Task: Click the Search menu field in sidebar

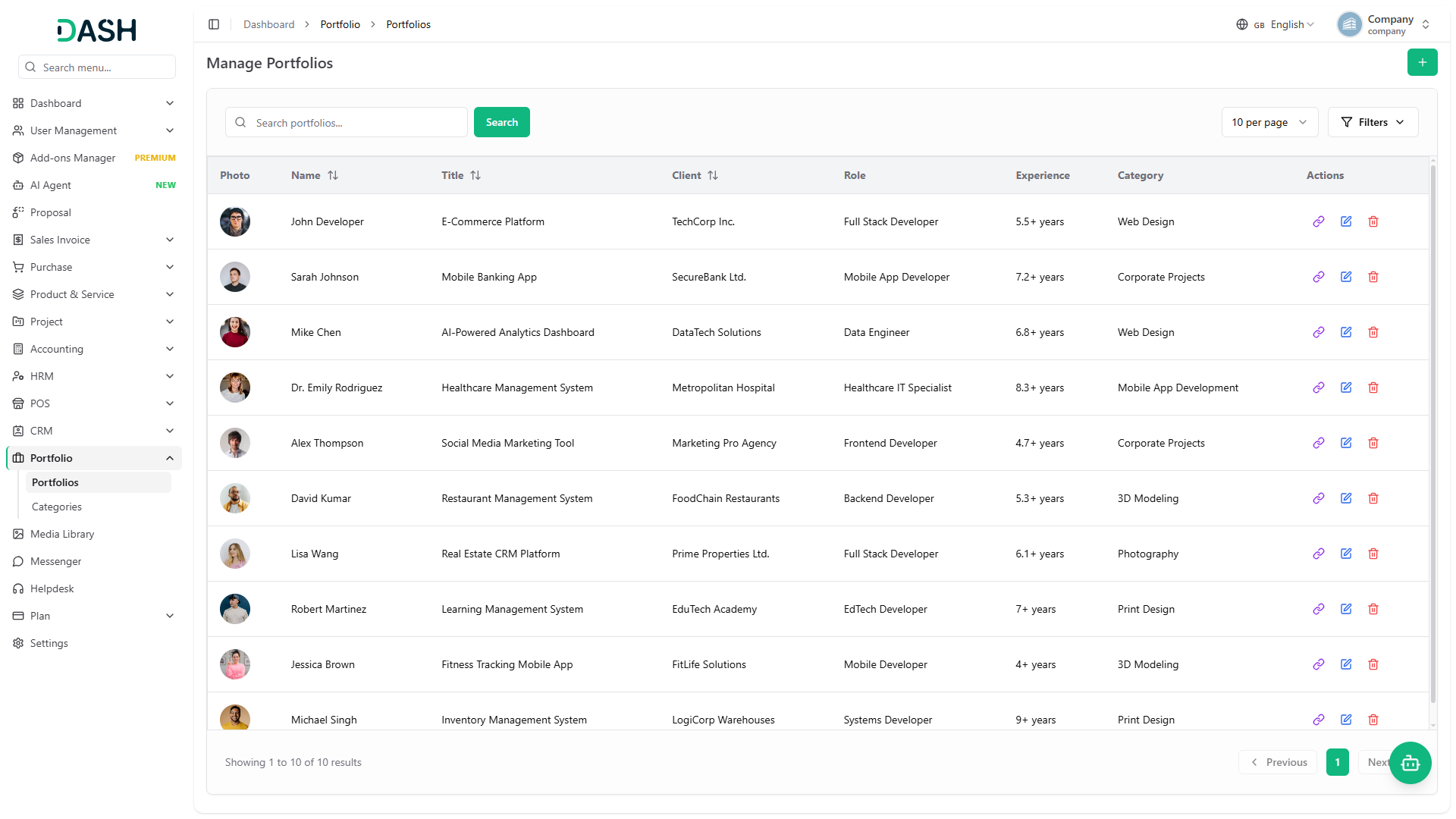Action: click(97, 67)
